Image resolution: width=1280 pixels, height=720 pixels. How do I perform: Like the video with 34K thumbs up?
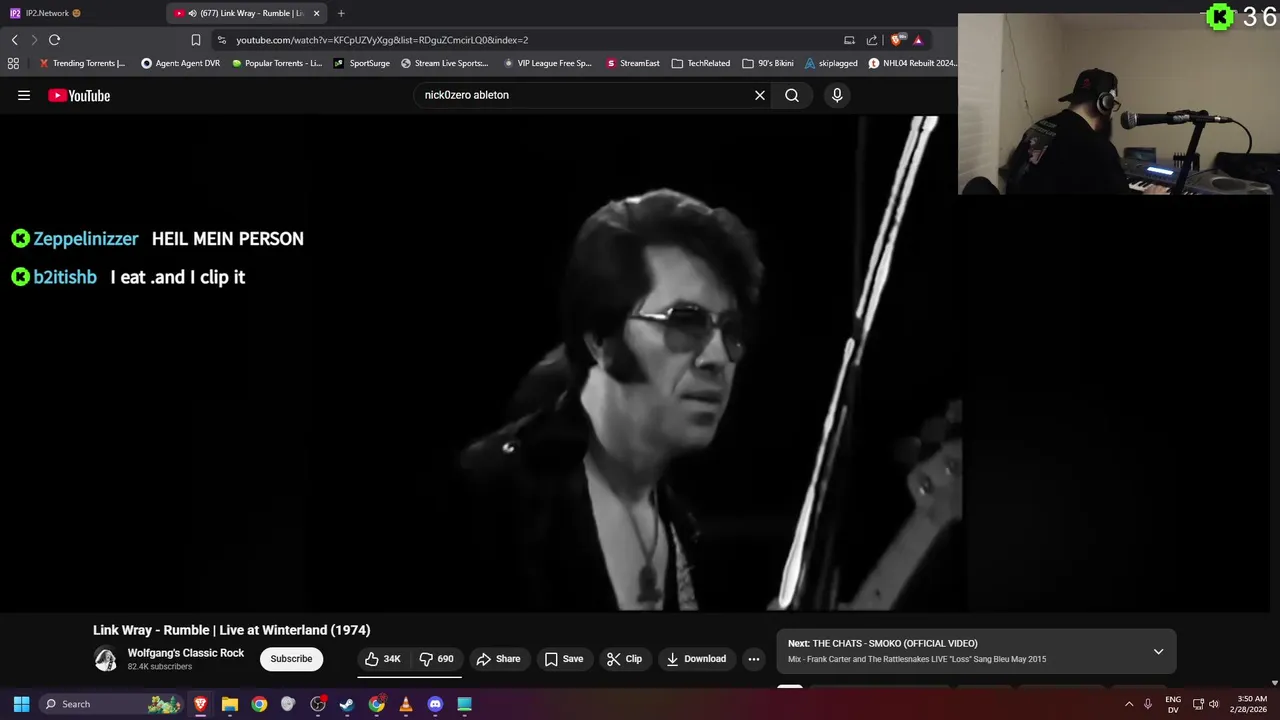[383, 659]
